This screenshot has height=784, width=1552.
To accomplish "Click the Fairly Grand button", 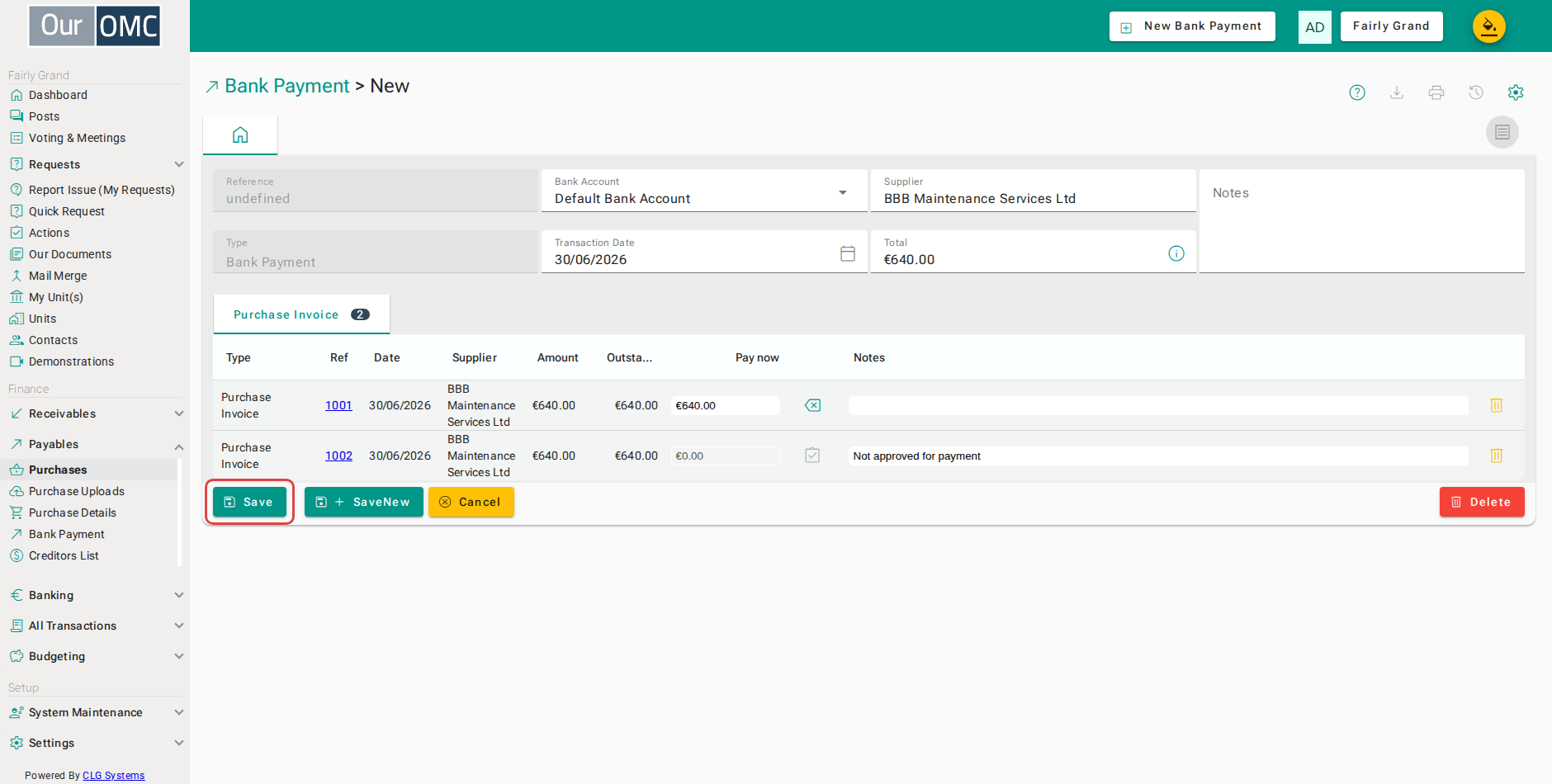I will [1391, 26].
